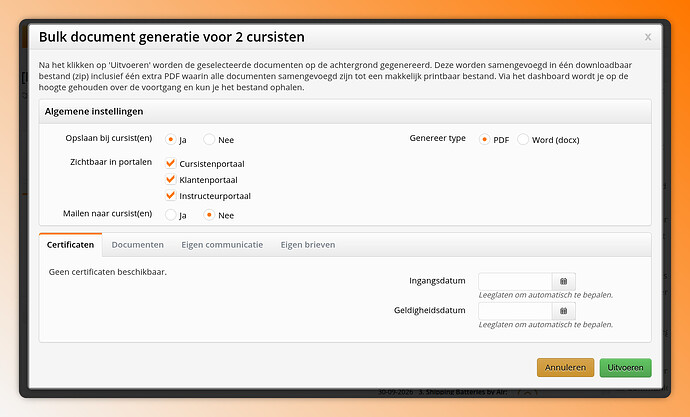Click the green Uitvoeren button

[x=625, y=367]
